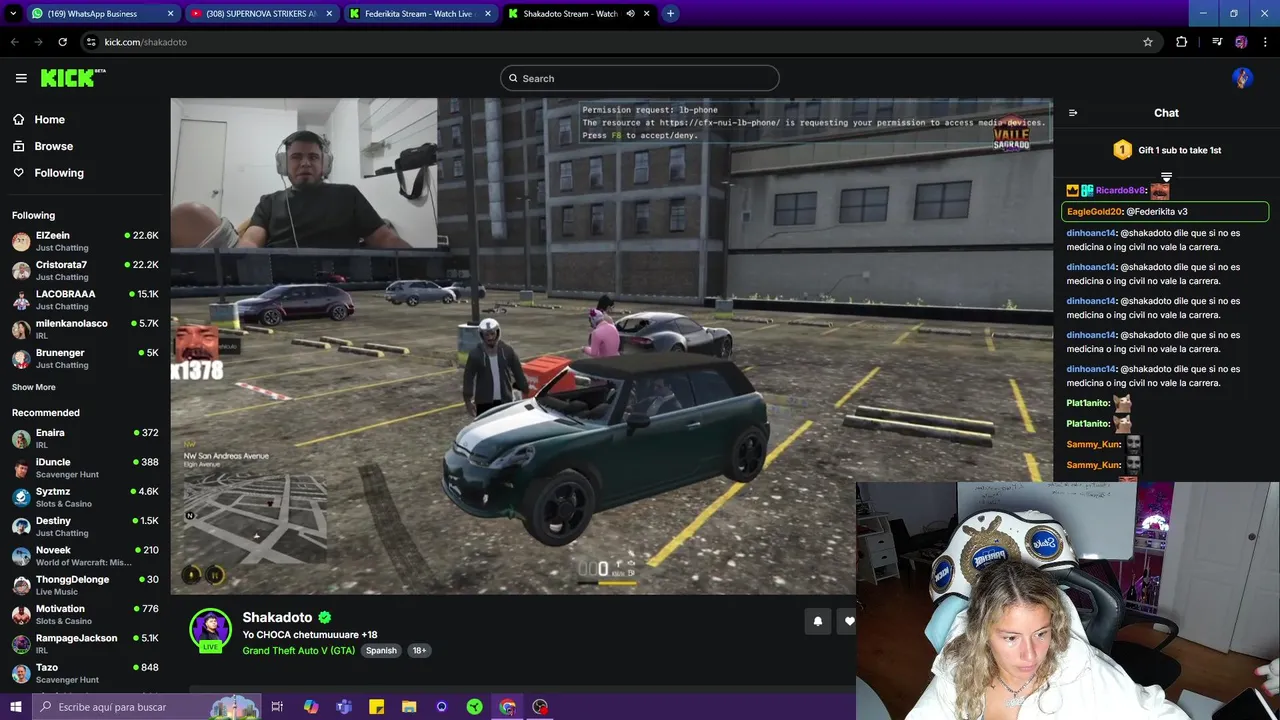Click the KICK logo
Image resolution: width=1280 pixels, height=720 pixels.
coord(72,78)
